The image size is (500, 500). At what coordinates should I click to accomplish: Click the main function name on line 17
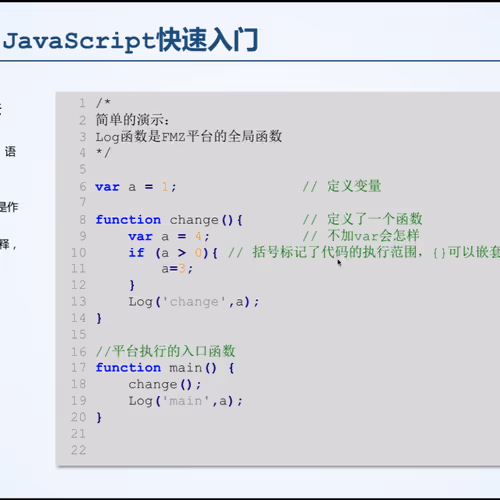coord(185,368)
